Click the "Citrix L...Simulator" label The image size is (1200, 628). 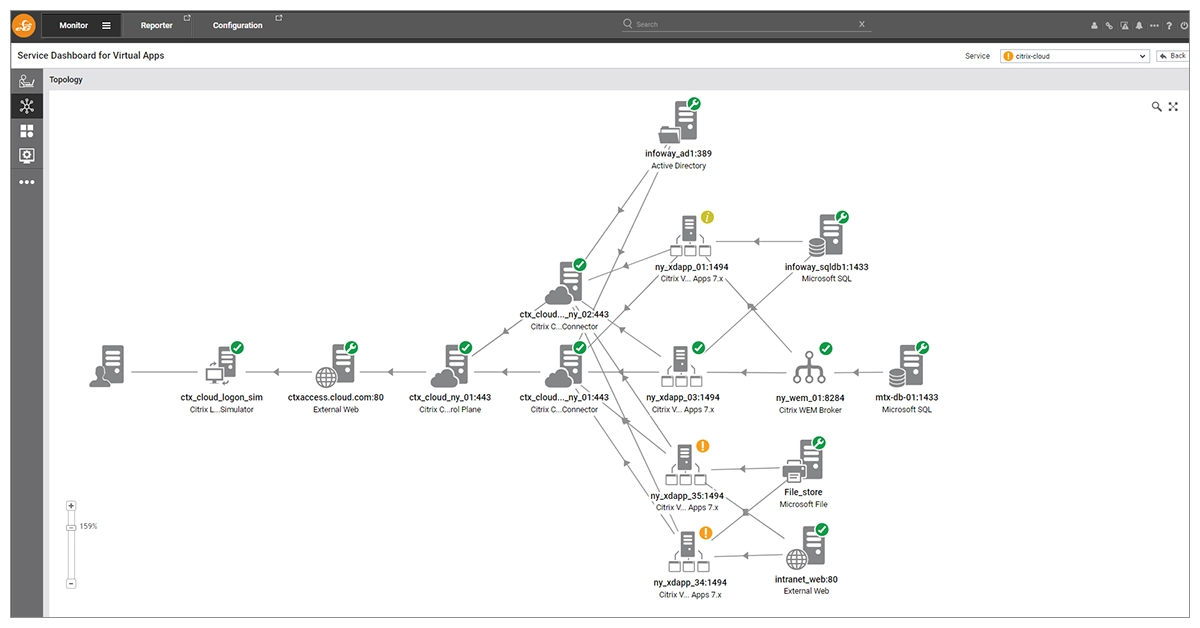tap(222, 409)
